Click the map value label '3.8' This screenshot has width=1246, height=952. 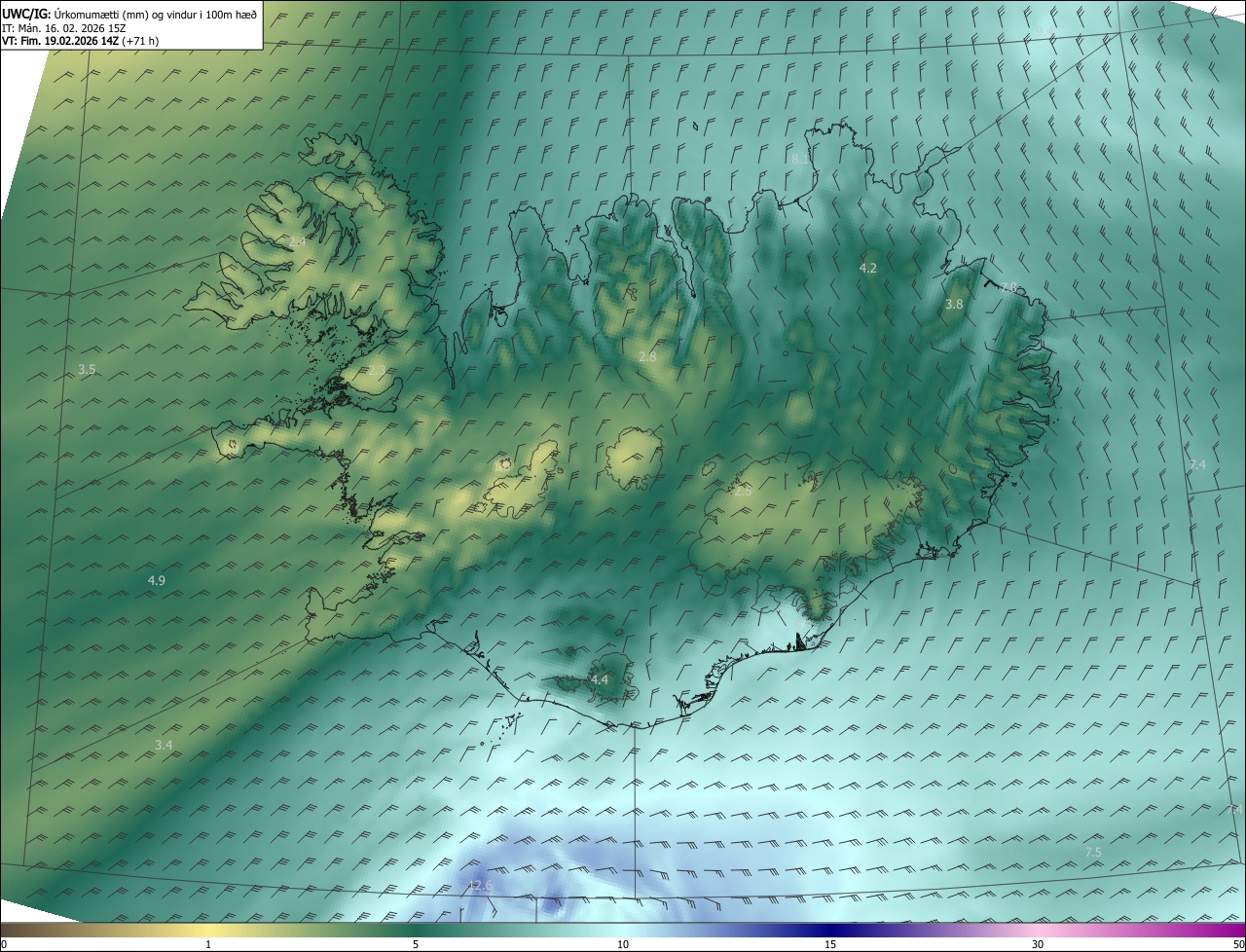click(954, 304)
